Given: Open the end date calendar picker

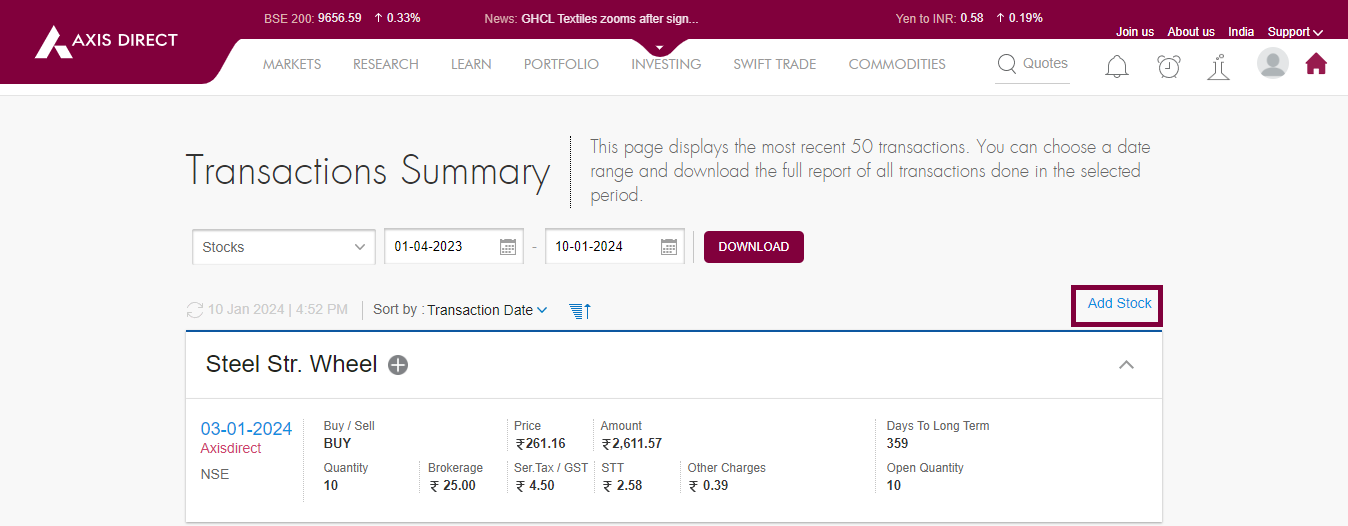Looking at the screenshot, I should [x=669, y=247].
